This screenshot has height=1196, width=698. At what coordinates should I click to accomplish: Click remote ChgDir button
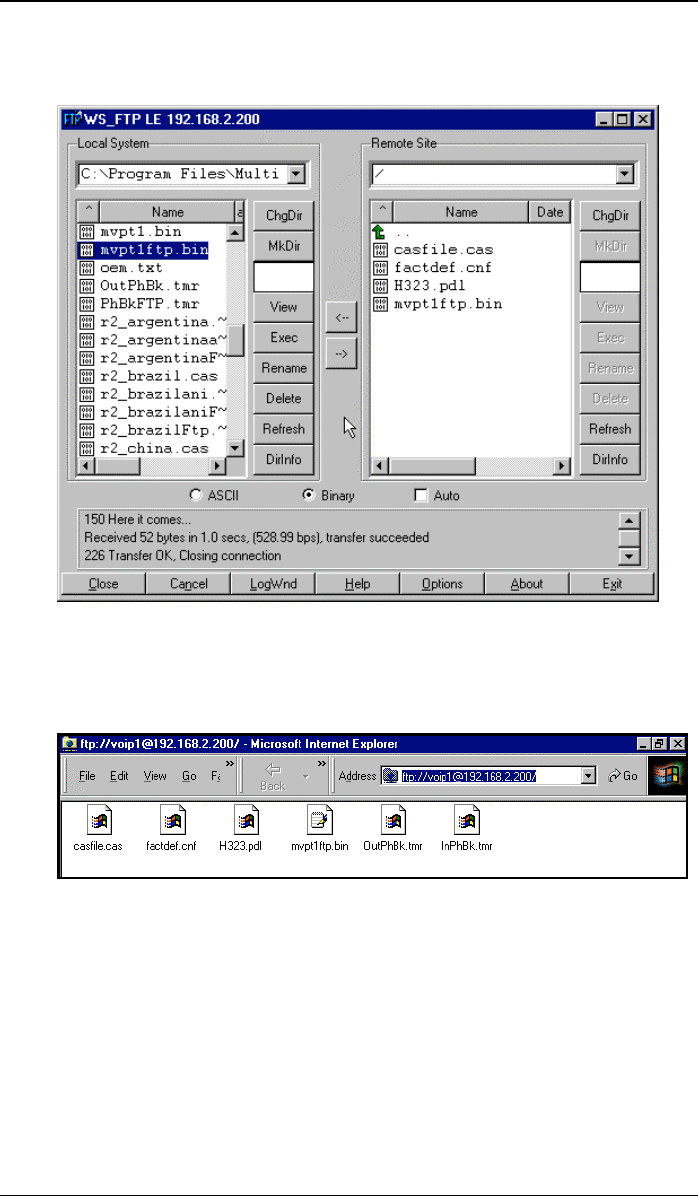610,216
